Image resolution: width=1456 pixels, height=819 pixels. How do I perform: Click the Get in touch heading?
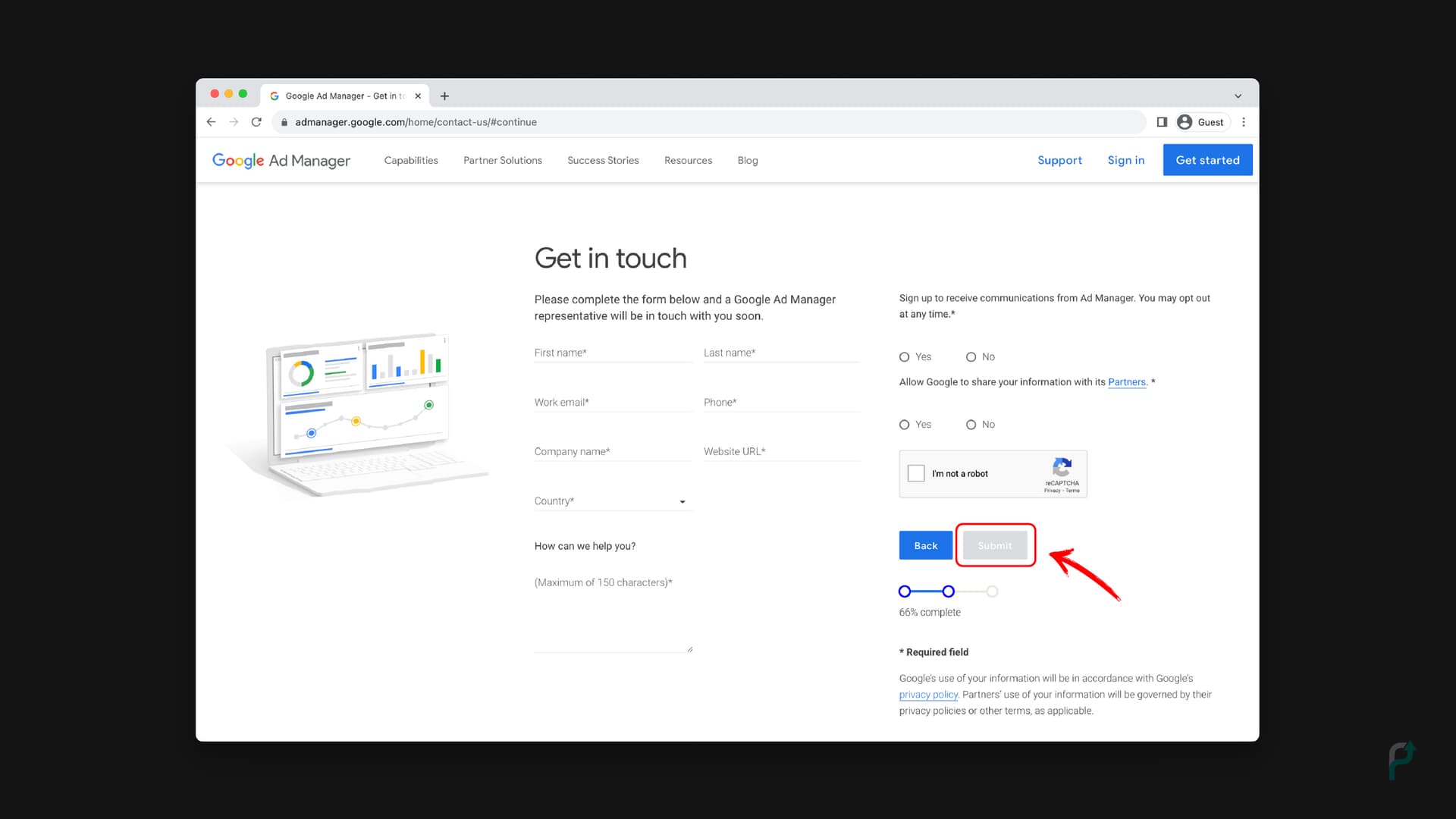pos(610,259)
